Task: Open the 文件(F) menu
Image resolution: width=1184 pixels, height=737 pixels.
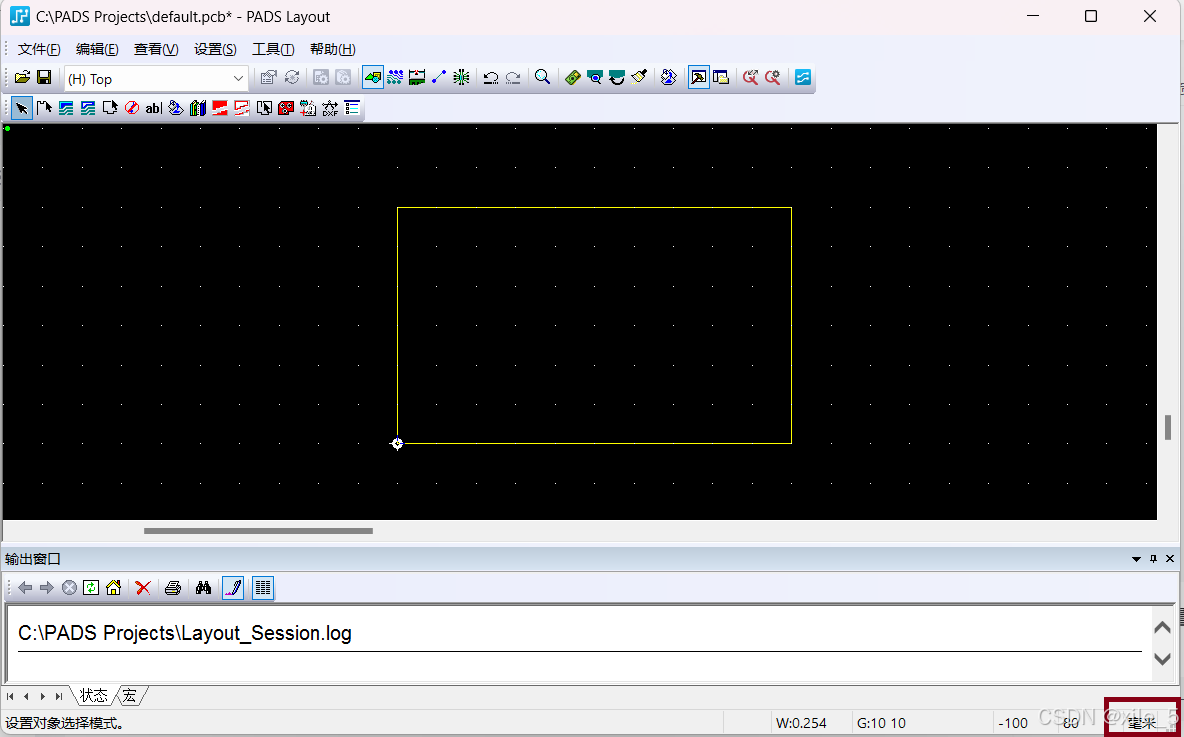Action: [x=39, y=49]
